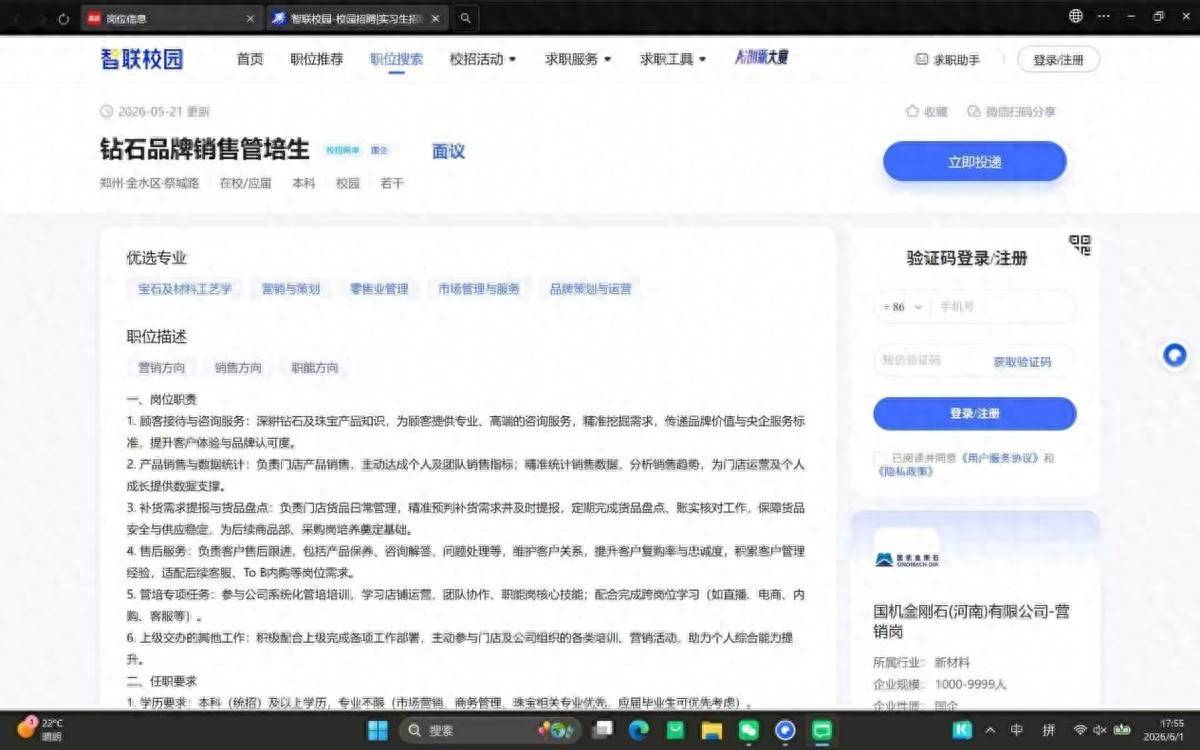Screen dimensions: 1200x750
Task: Show hidden system tray icons
Action: pyautogui.click(x=990, y=730)
